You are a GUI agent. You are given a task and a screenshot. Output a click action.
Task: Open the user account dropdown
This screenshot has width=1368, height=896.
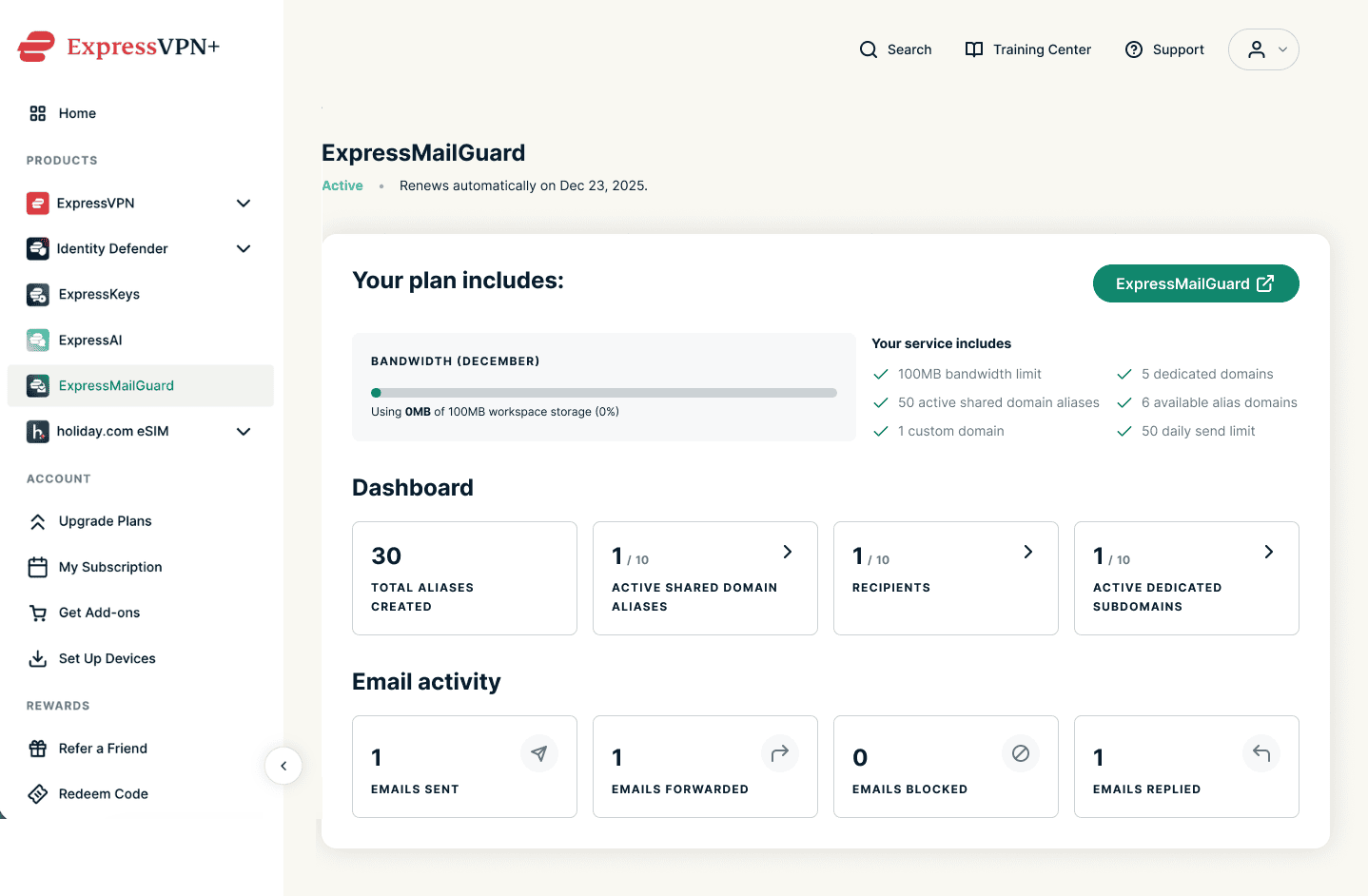pyautogui.click(x=1263, y=49)
